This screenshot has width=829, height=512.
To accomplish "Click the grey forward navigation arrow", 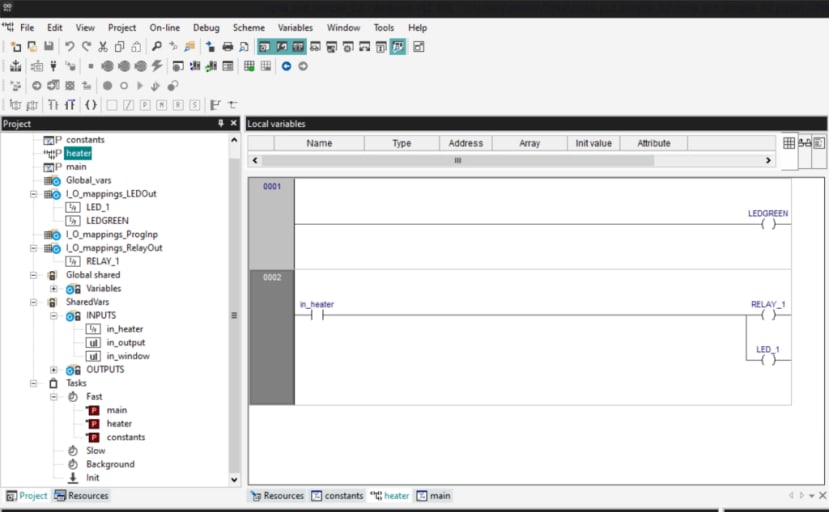I will (x=303, y=66).
